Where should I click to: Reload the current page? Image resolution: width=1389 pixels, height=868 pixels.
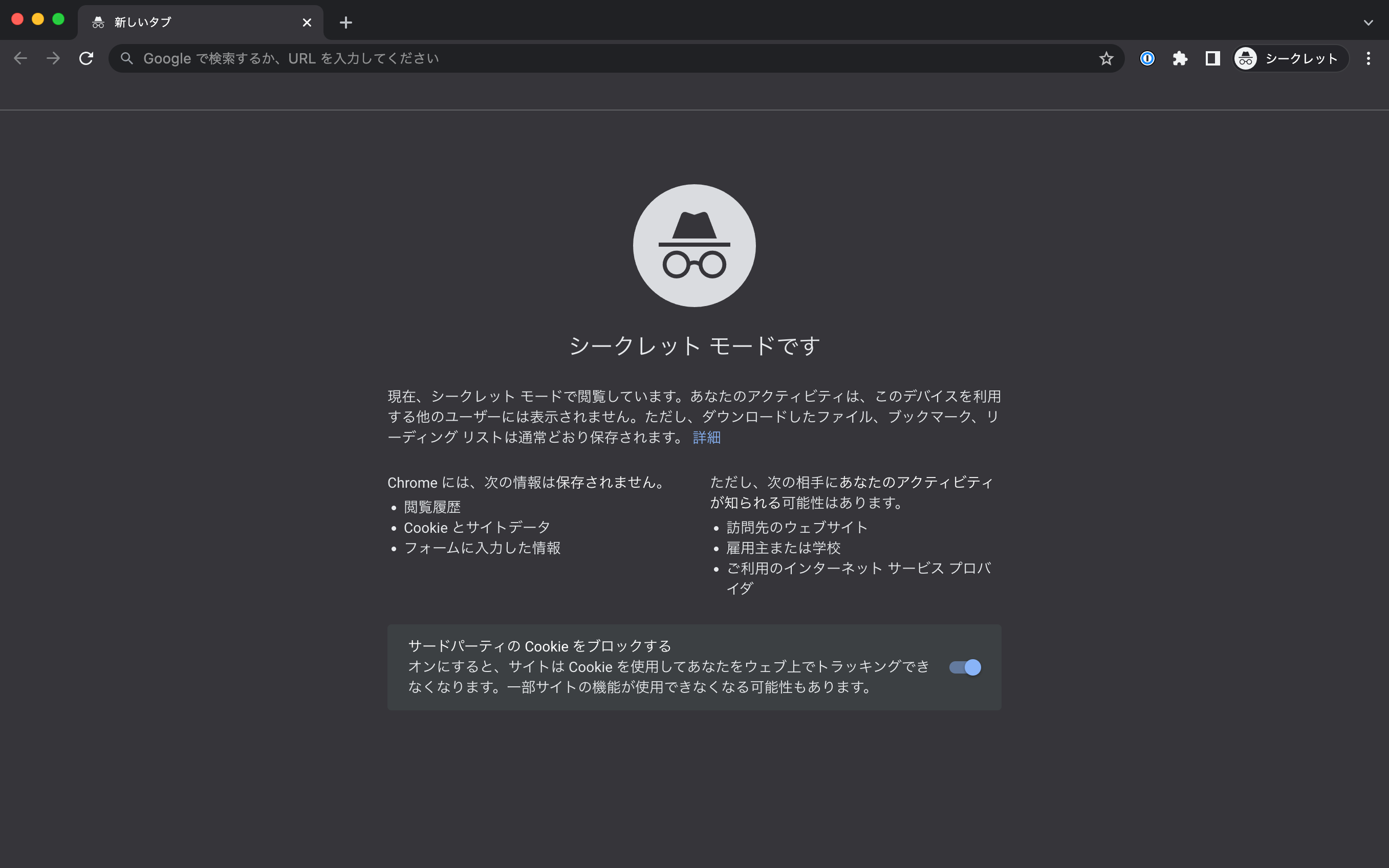coord(86,58)
